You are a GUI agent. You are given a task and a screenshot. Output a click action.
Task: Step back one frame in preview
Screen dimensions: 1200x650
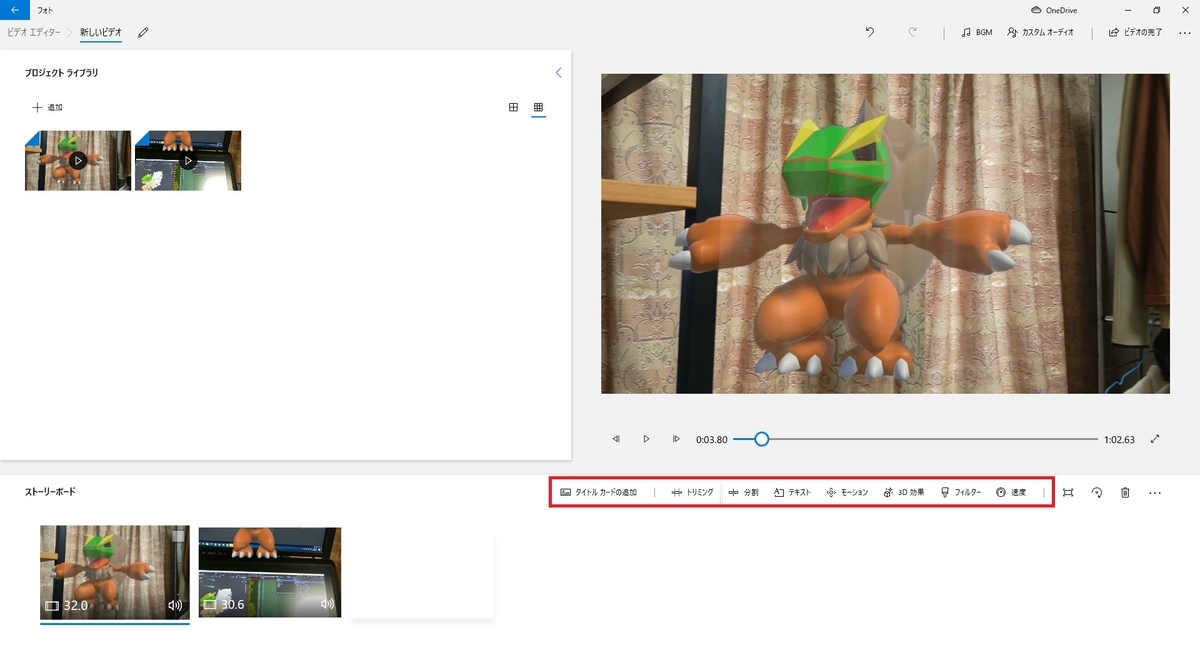click(x=616, y=439)
